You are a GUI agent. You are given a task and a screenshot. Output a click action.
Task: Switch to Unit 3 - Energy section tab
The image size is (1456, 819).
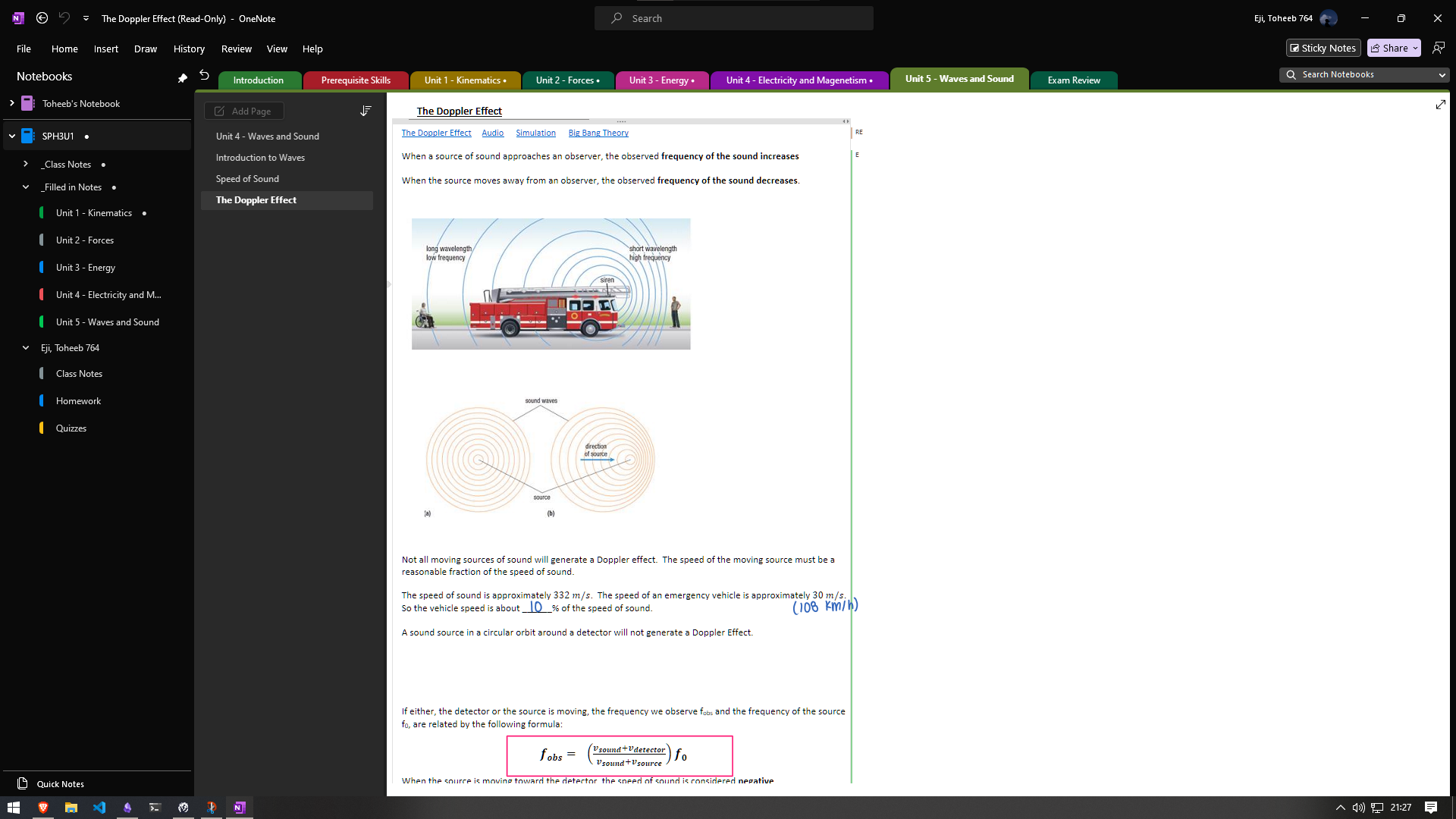click(661, 80)
